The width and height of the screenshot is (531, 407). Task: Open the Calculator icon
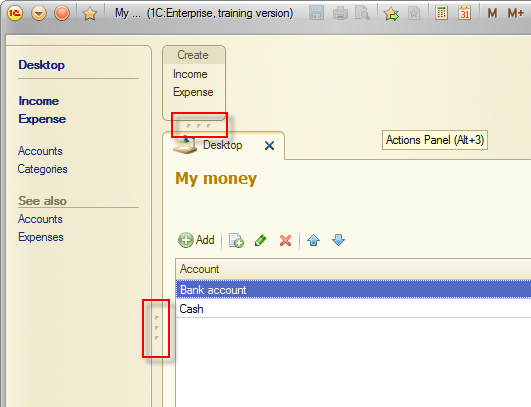pyautogui.click(x=441, y=13)
